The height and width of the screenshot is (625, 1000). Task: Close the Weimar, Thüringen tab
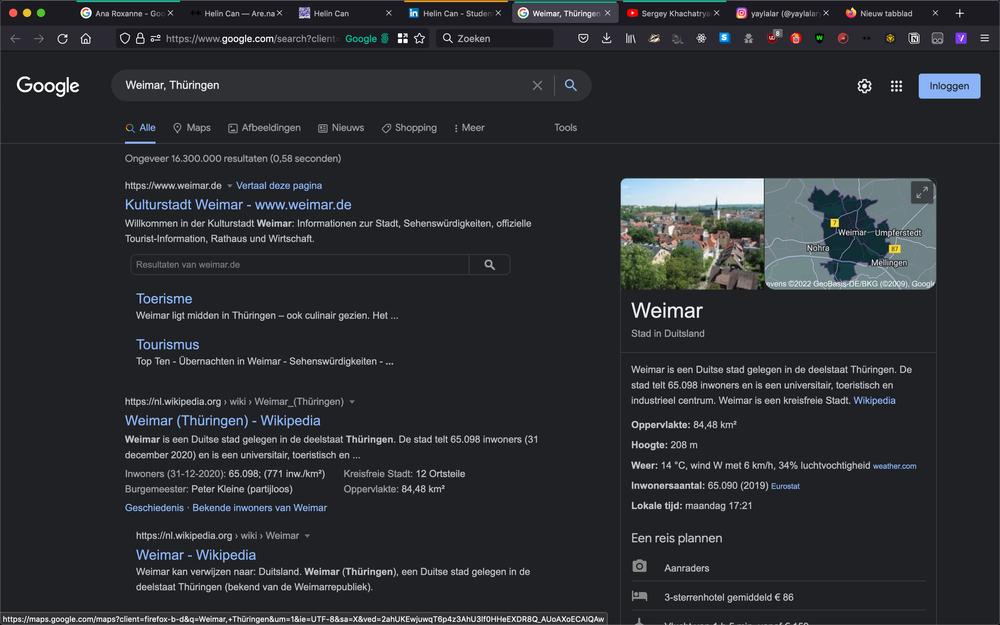(608, 13)
